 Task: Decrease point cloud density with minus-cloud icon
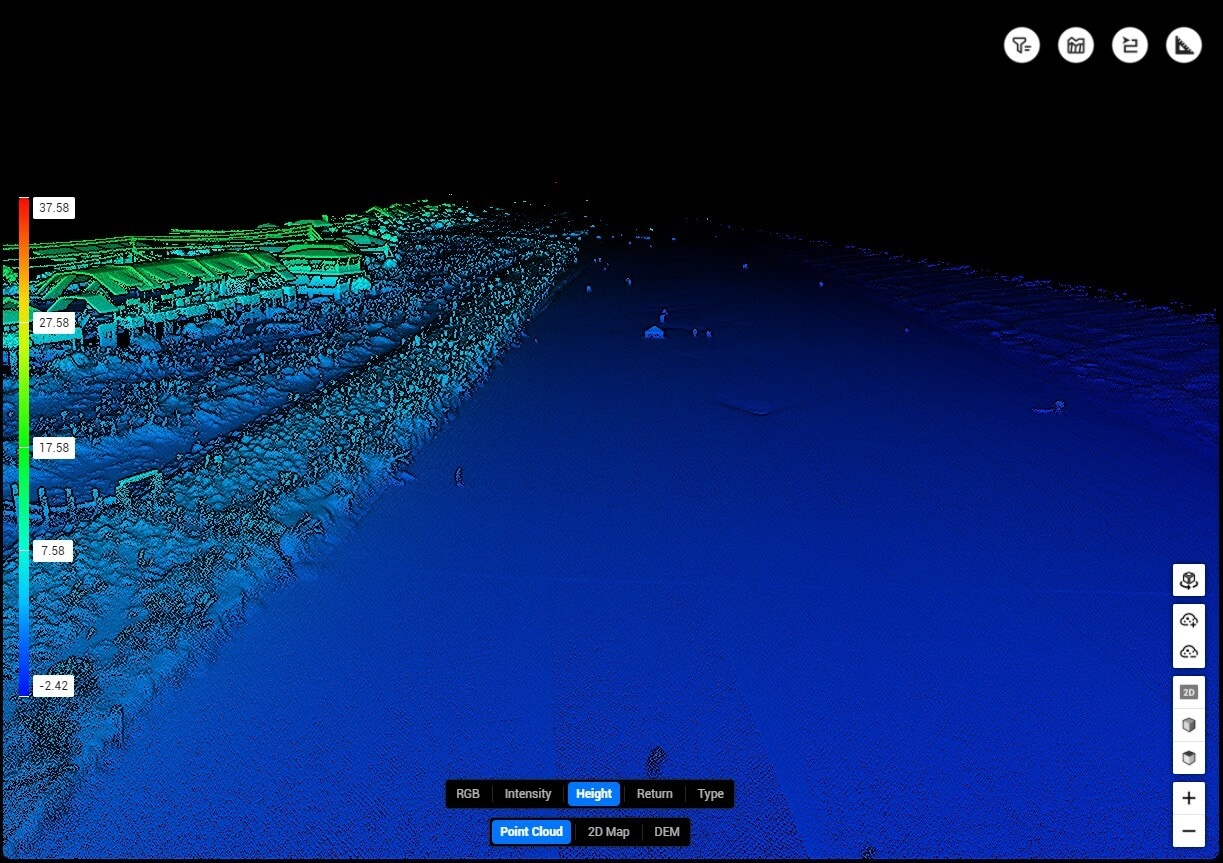tap(1188, 652)
